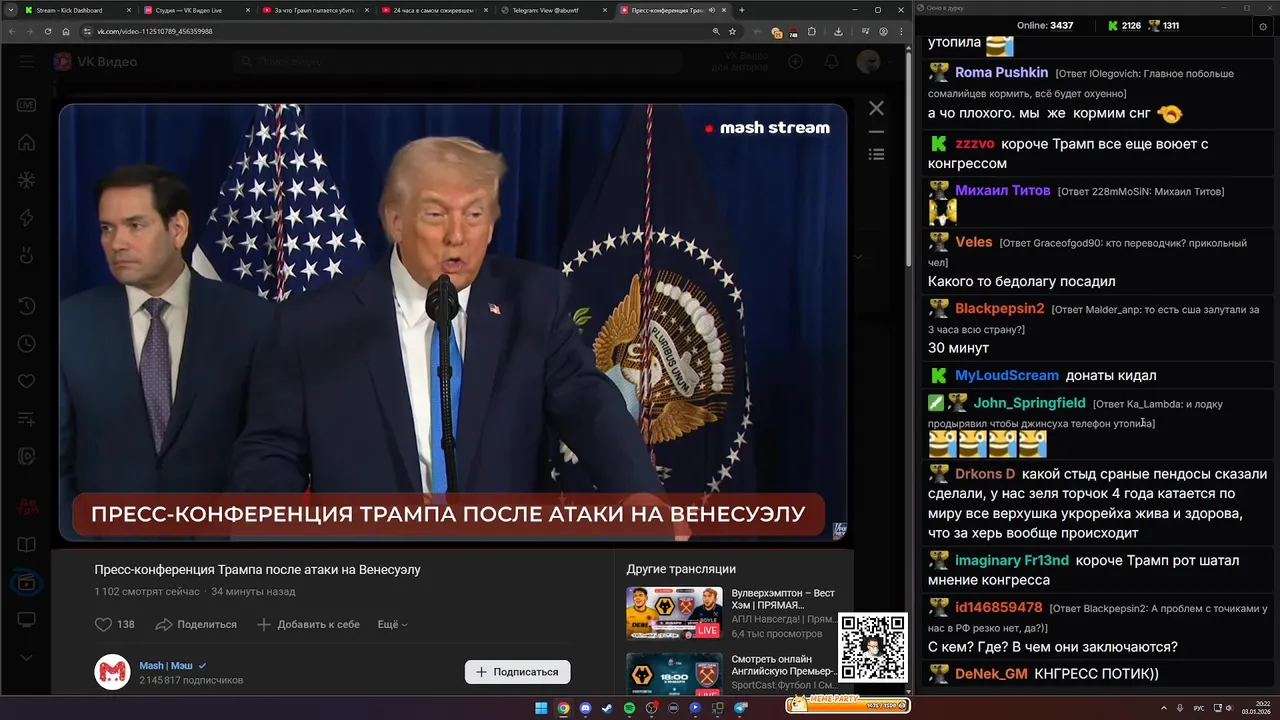Share the video via Поделиться
Image resolution: width=1280 pixels, height=720 pixels.
coord(196,624)
